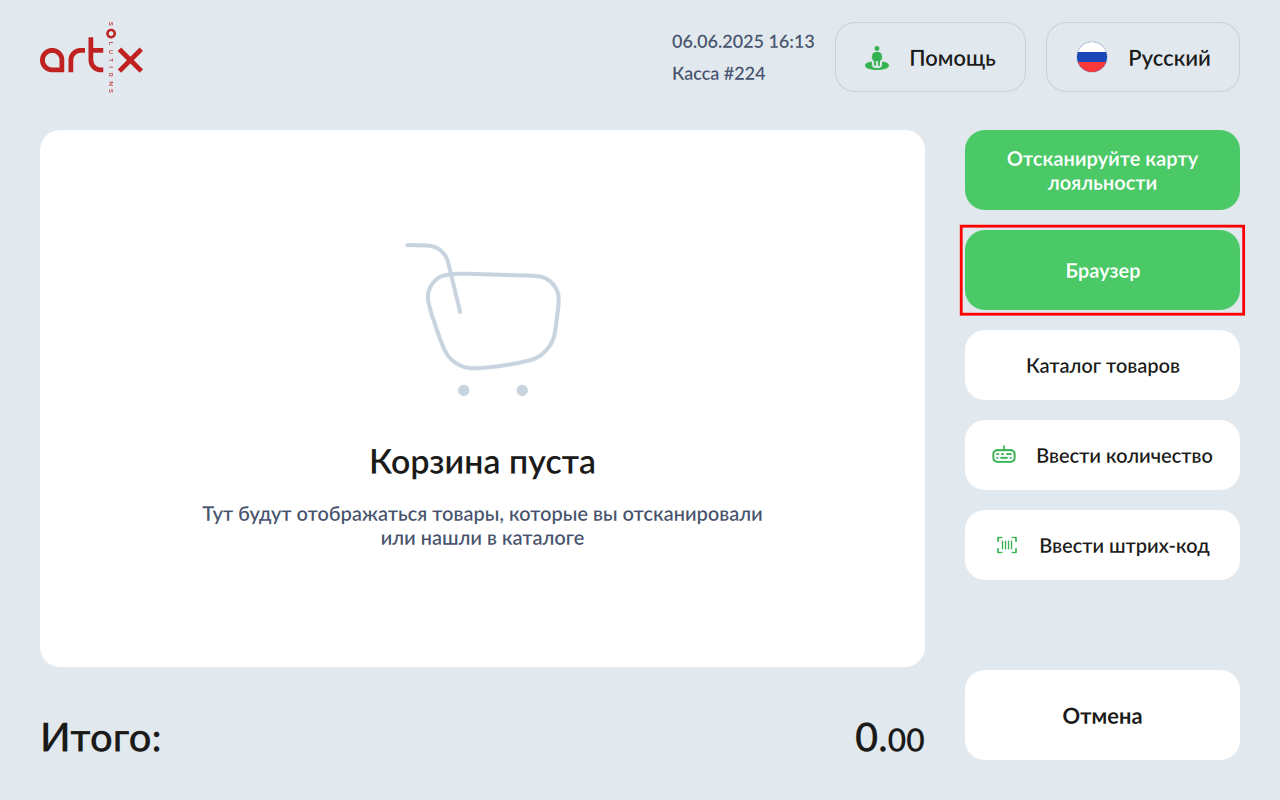
Task: Click the empty cart description text
Action: click(482, 526)
